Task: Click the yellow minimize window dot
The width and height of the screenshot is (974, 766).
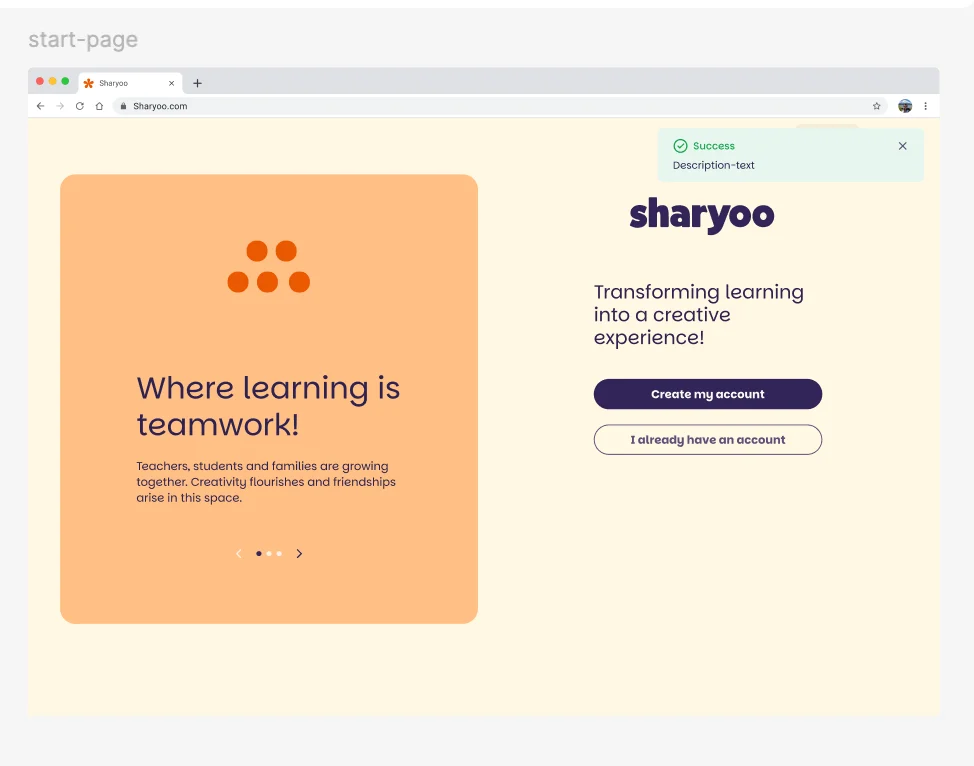Action: tap(52, 81)
